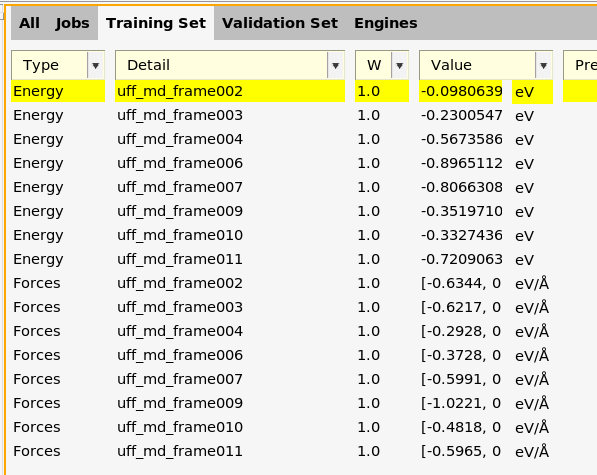Select Energy entry uff_md_frame004
Screen dimensions: 597x475
(180, 139)
